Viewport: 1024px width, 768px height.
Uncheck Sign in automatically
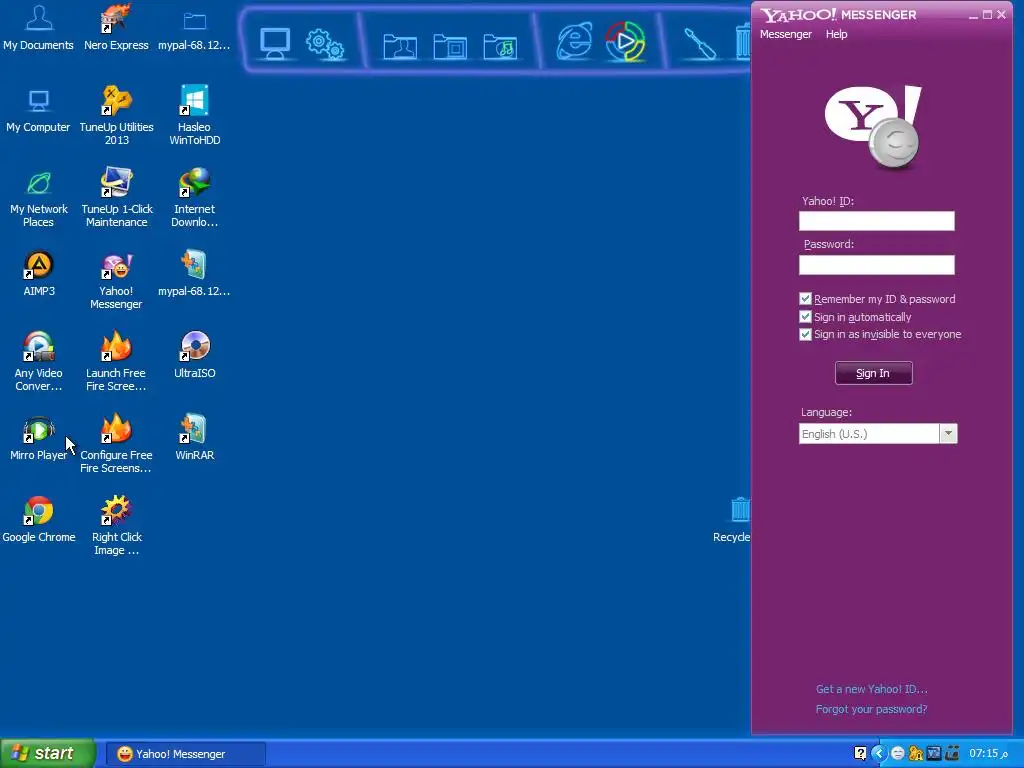click(805, 317)
